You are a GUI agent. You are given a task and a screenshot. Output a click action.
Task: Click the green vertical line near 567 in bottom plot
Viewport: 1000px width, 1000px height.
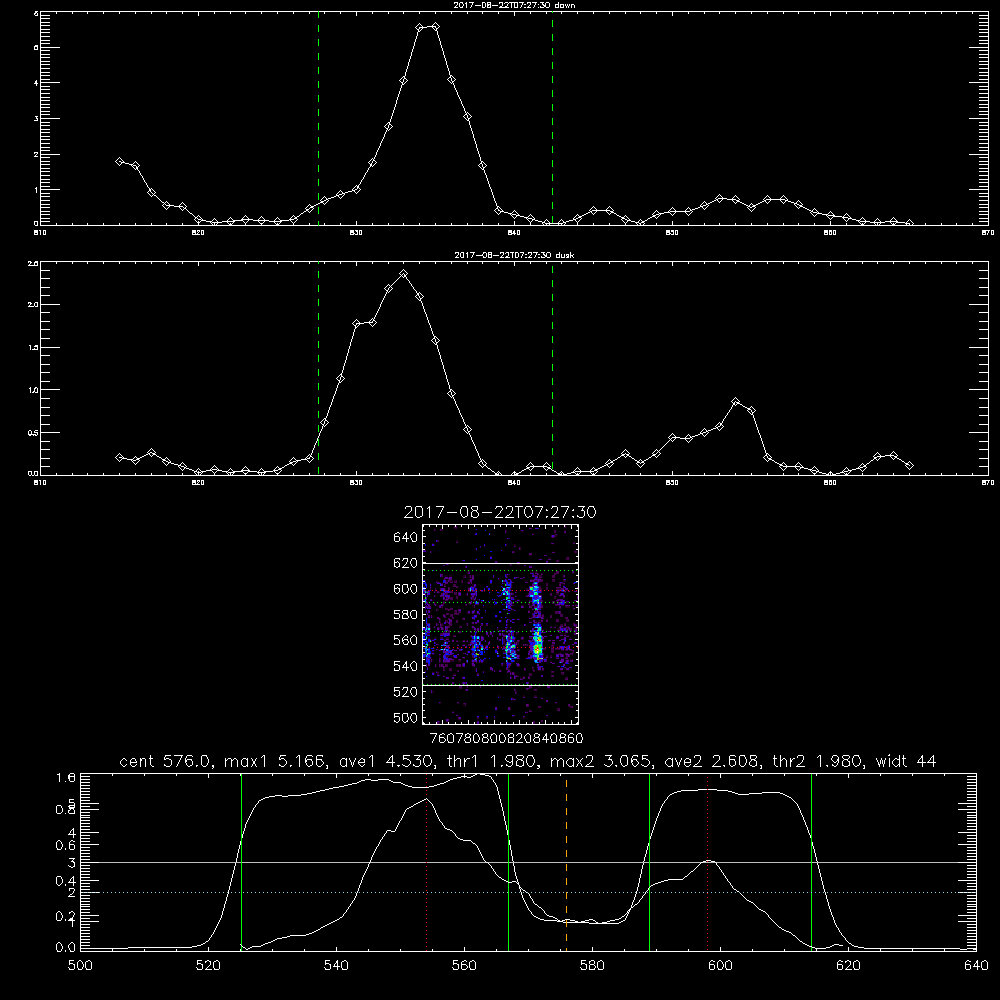(x=508, y=861)
